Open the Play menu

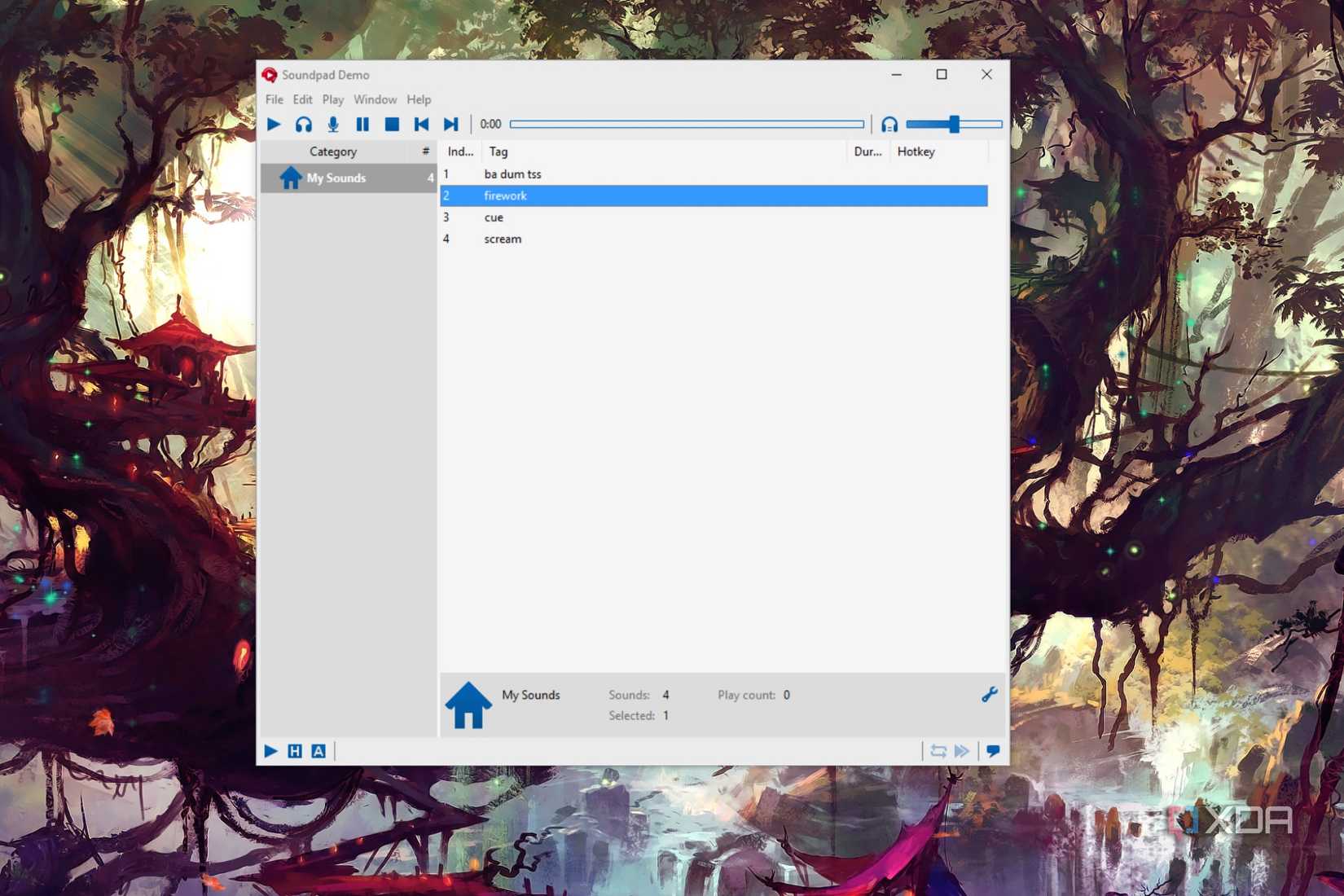click(x=333, y=99)
